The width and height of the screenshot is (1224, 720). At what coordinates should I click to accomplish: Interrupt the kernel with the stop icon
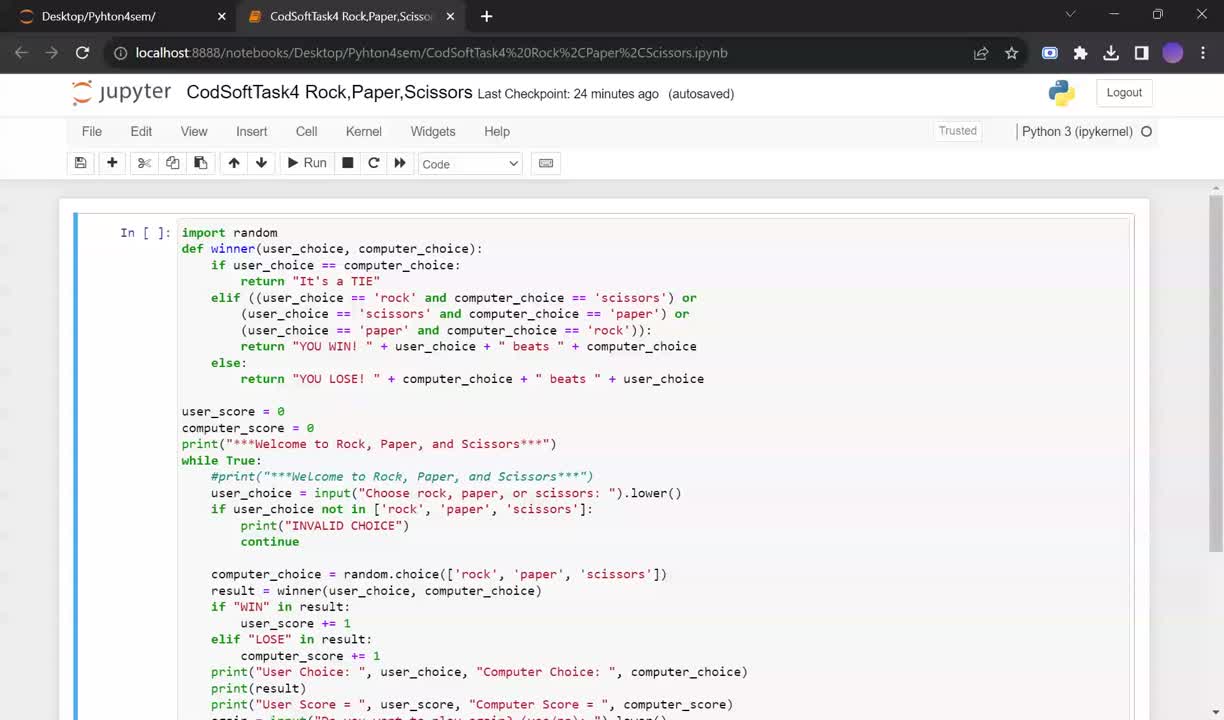348,163
